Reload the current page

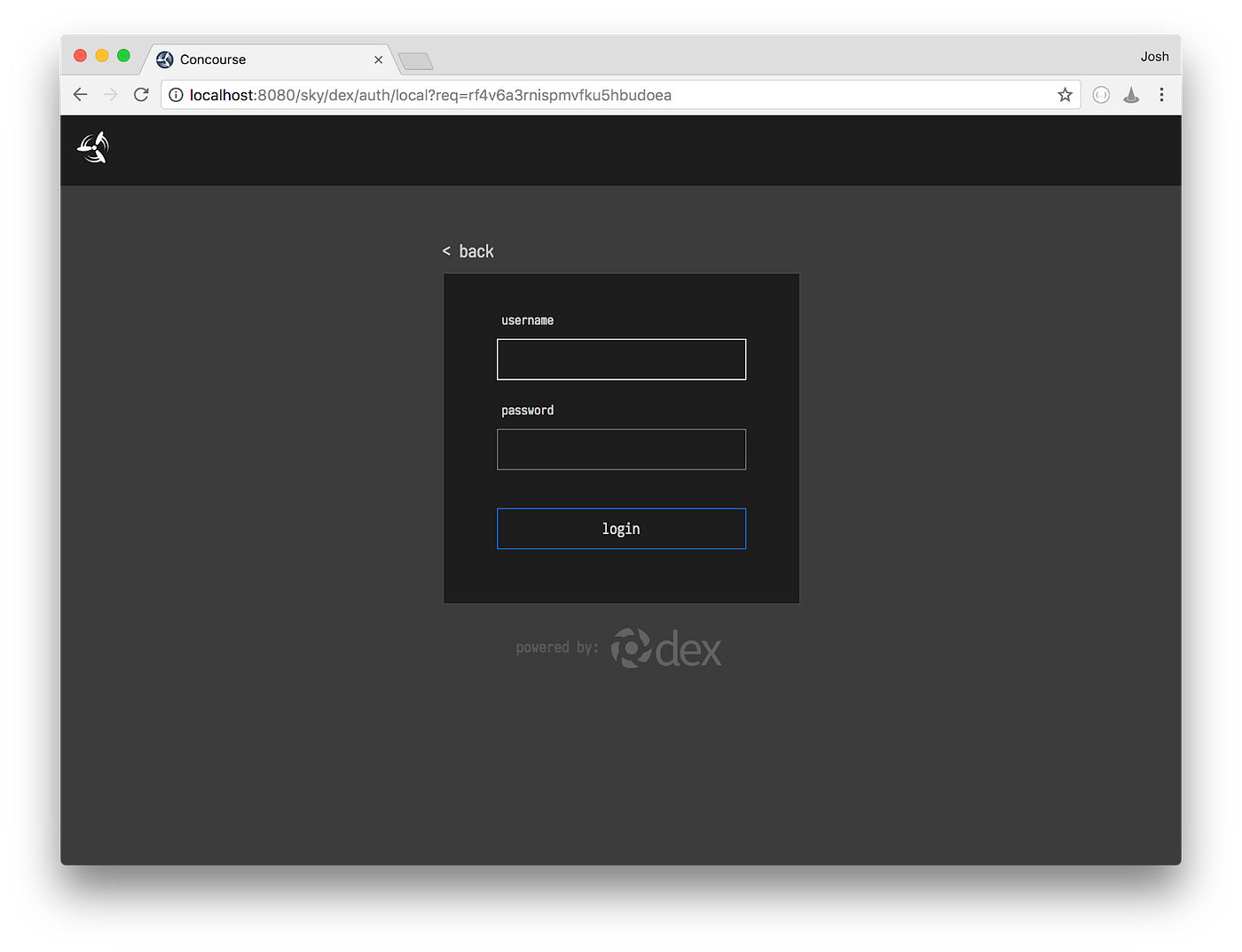(x=141, y=95)
